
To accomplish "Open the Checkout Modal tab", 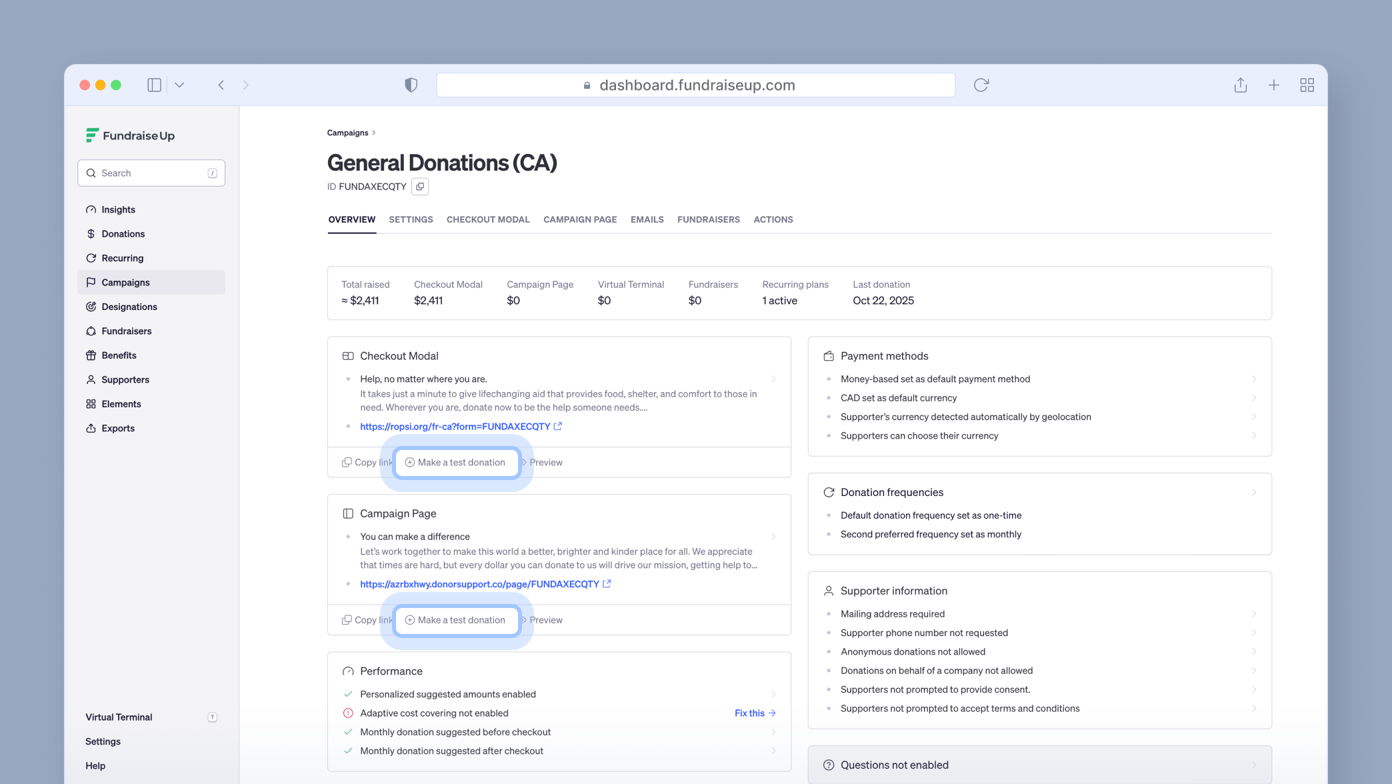I will pyautogui.click(x=488, y=219).
